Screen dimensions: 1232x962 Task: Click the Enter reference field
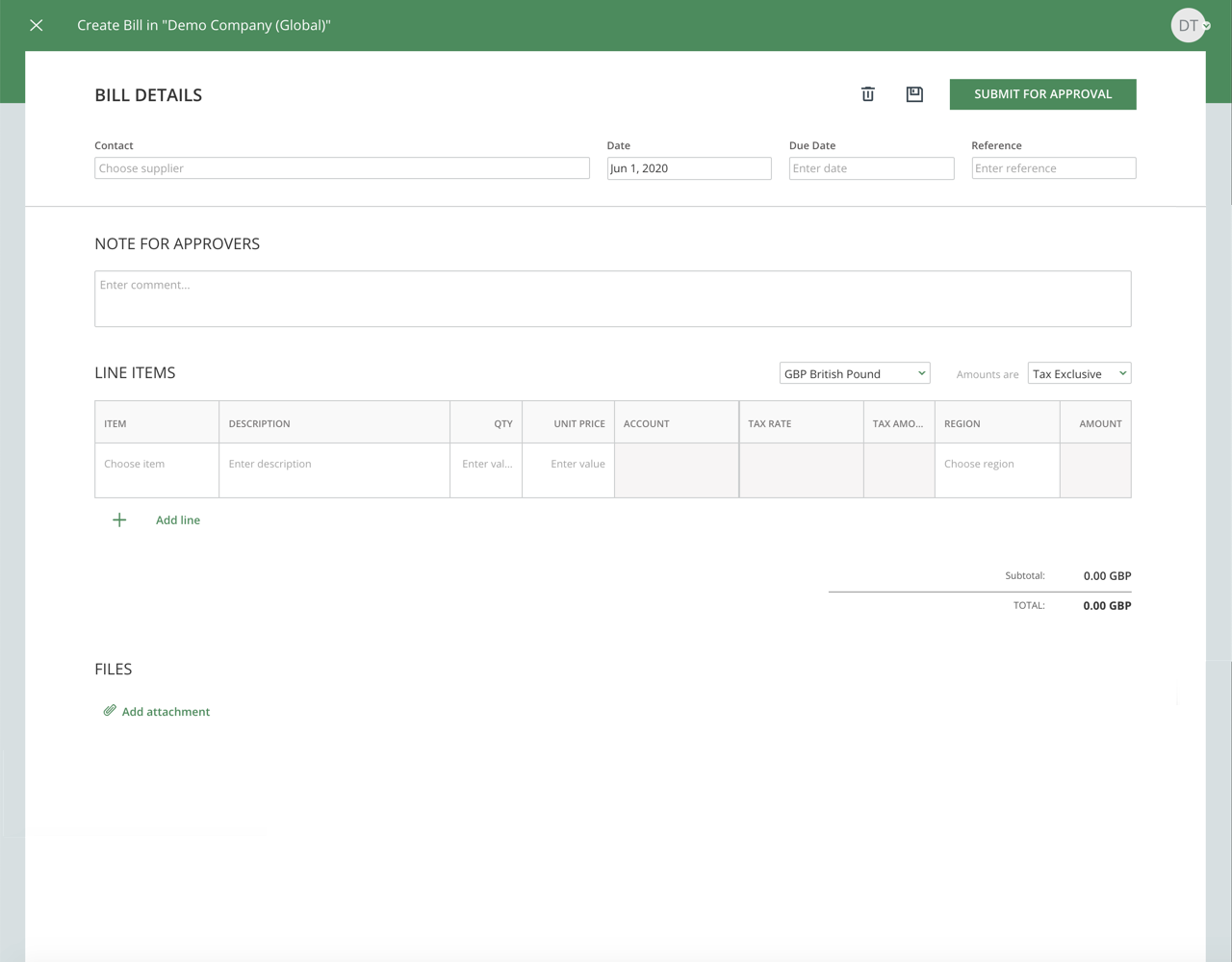pyautogui.click(x=1053, y=167)
